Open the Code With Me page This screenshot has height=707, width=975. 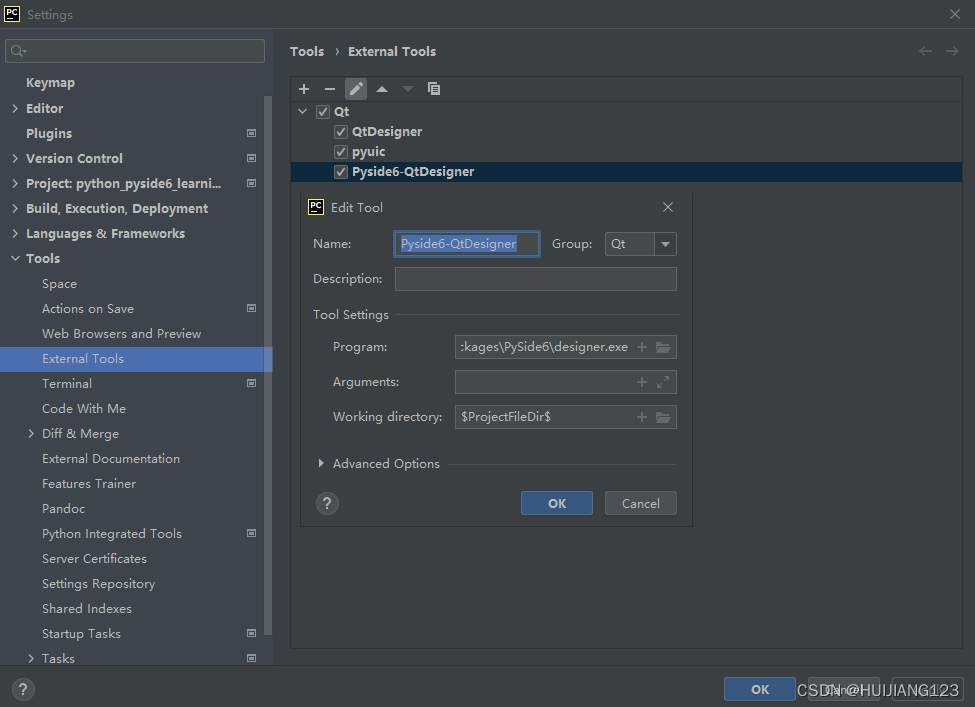click(84, 409)
